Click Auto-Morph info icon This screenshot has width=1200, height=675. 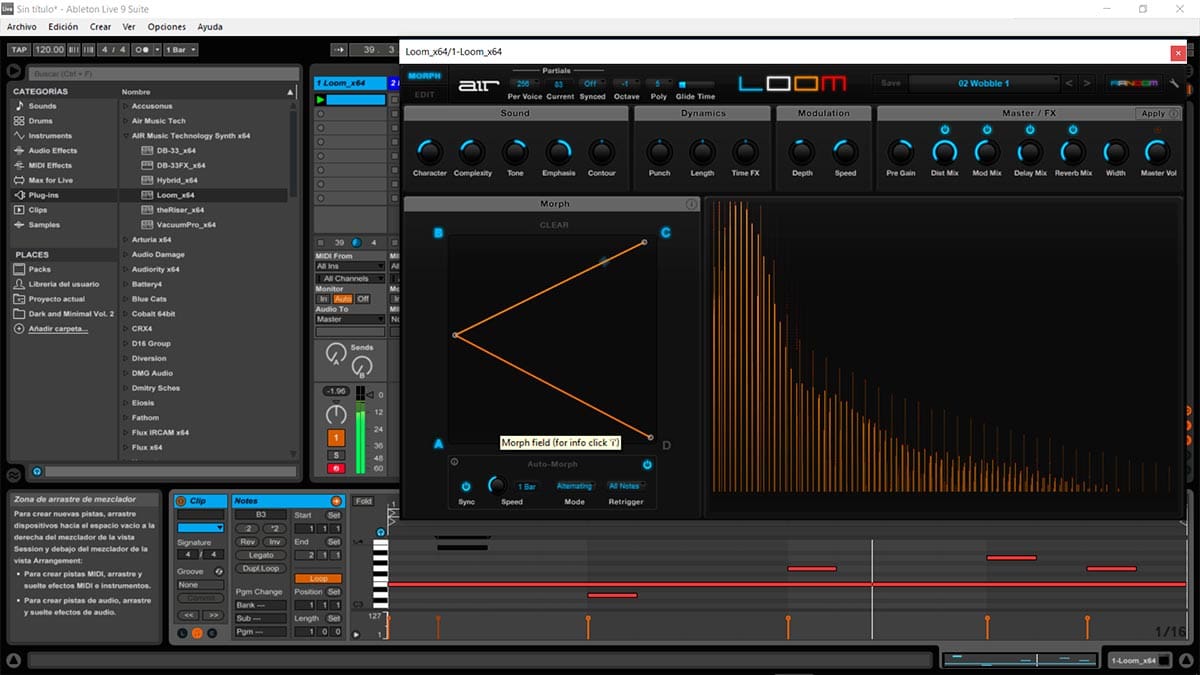[x=454, y=462]
